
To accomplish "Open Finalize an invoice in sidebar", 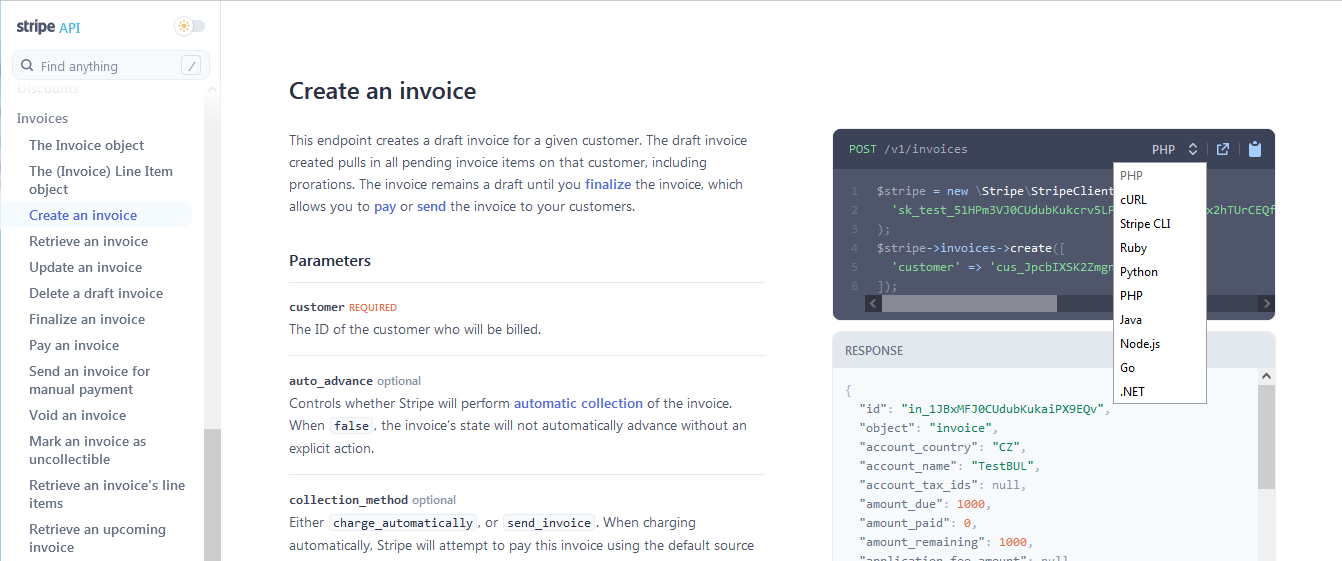I will [x=87, y=319].
